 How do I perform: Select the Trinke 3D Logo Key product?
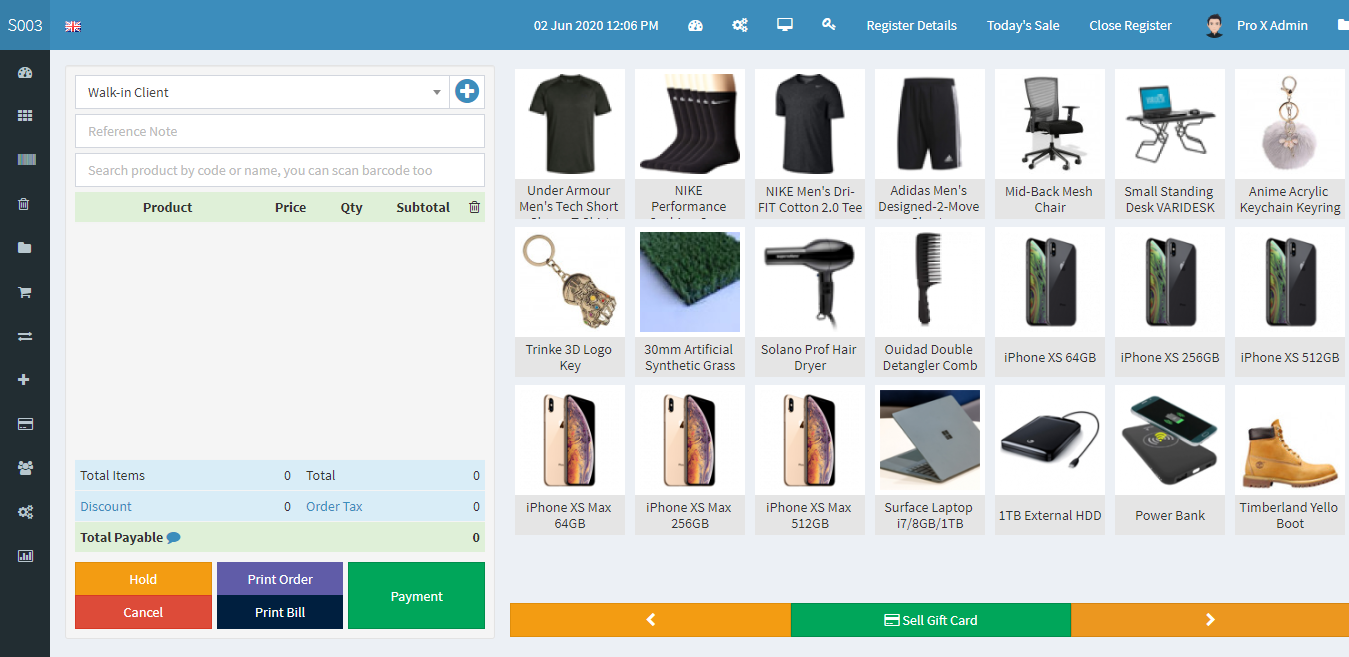(570, 302)
